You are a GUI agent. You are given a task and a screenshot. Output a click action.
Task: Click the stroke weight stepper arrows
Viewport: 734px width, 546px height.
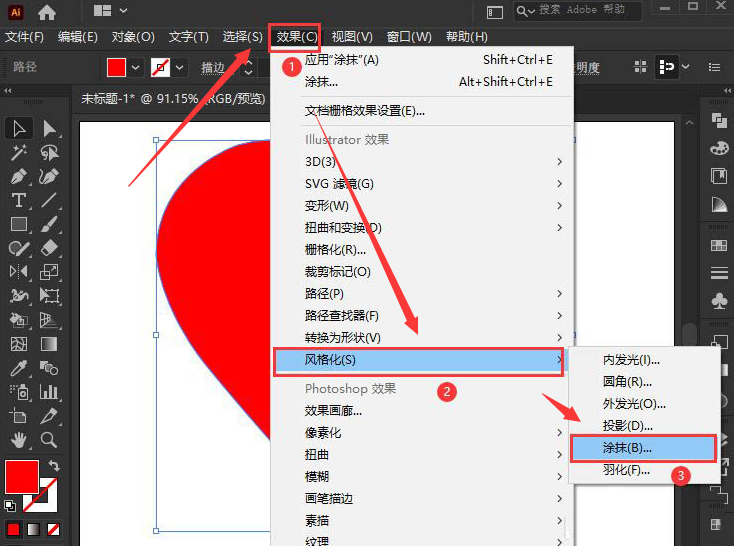tap(249, 68)
